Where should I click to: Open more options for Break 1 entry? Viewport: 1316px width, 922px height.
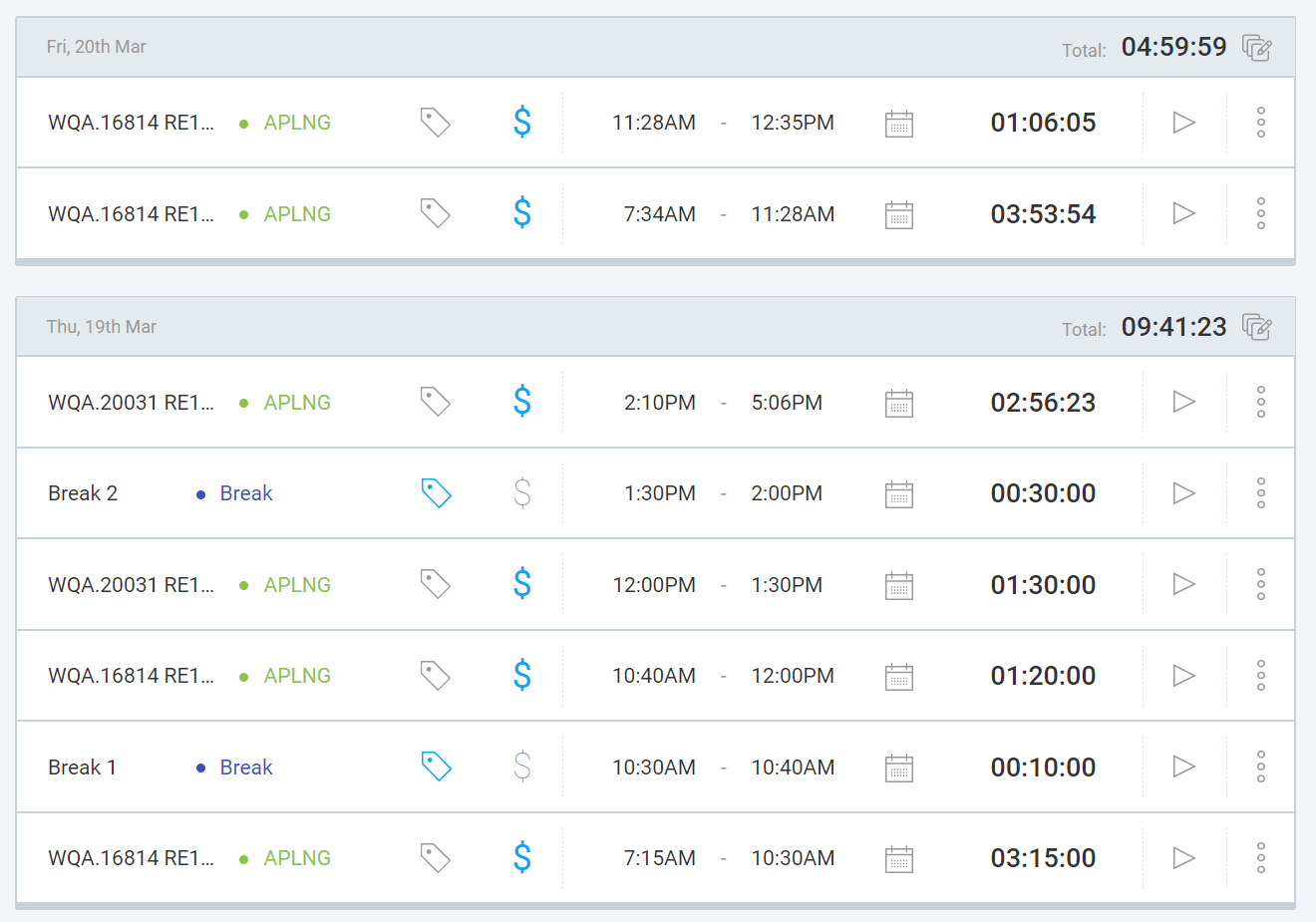coord(1261,767)
